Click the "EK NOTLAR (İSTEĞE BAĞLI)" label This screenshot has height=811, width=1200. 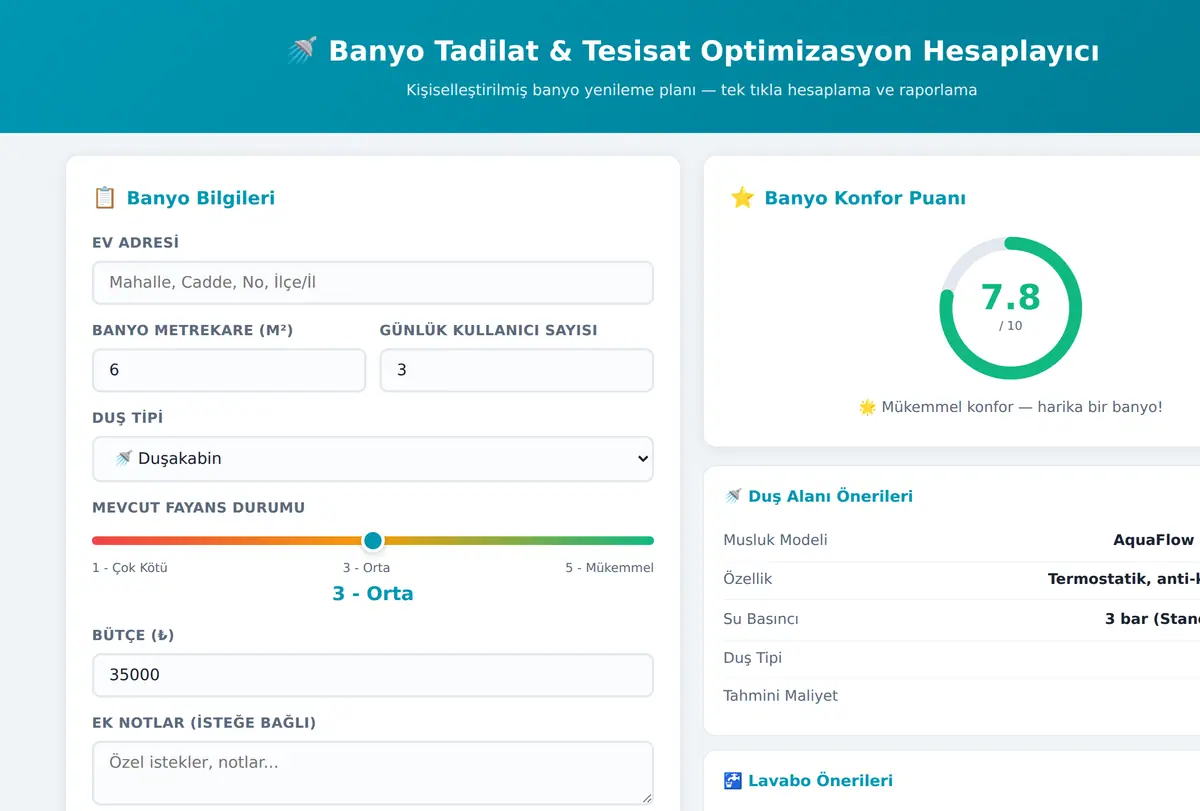point(204,723)
